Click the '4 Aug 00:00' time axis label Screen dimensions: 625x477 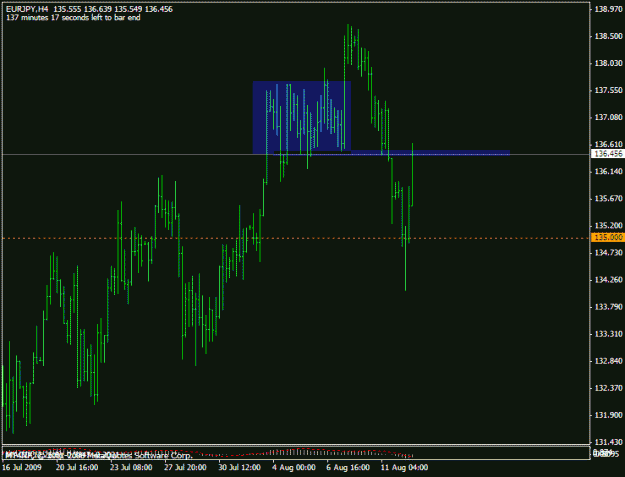click(x=294, y=467)
